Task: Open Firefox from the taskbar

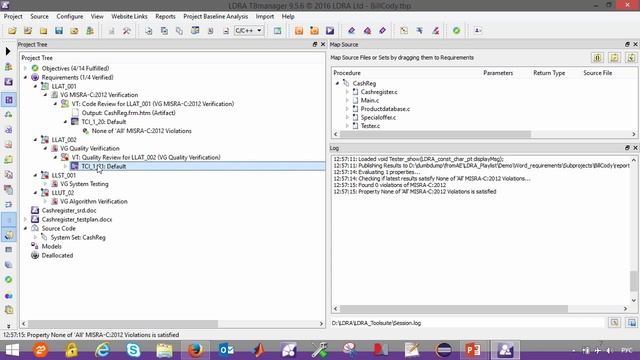Action: pos(195,350)
